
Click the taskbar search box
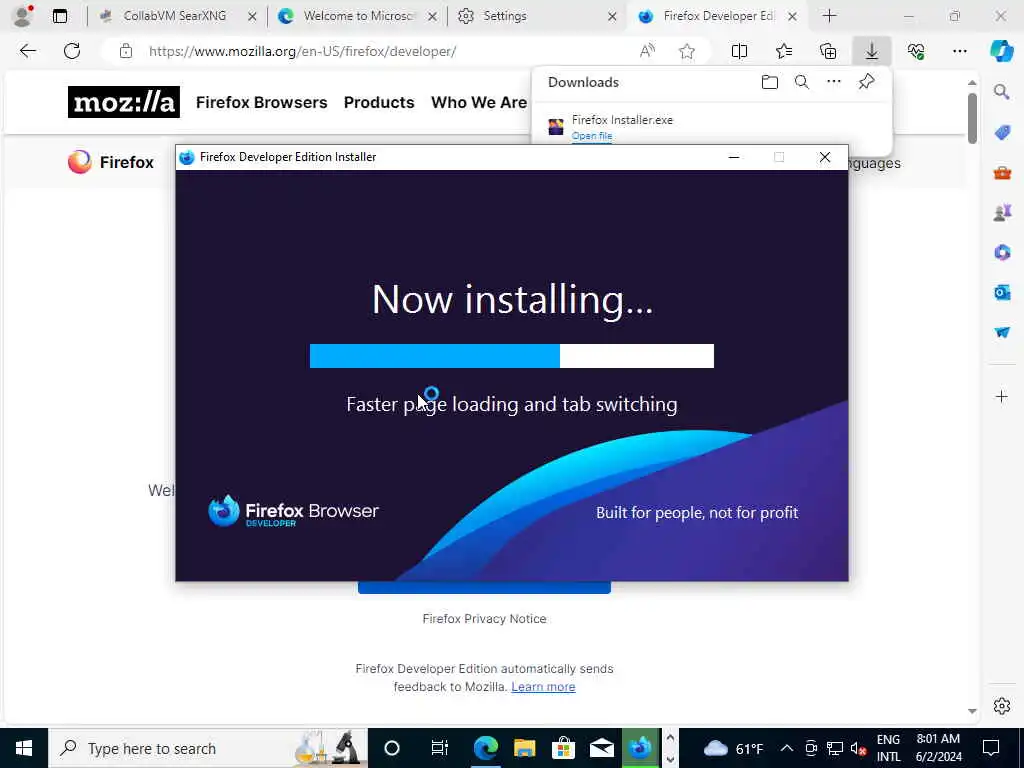(208, 748)
